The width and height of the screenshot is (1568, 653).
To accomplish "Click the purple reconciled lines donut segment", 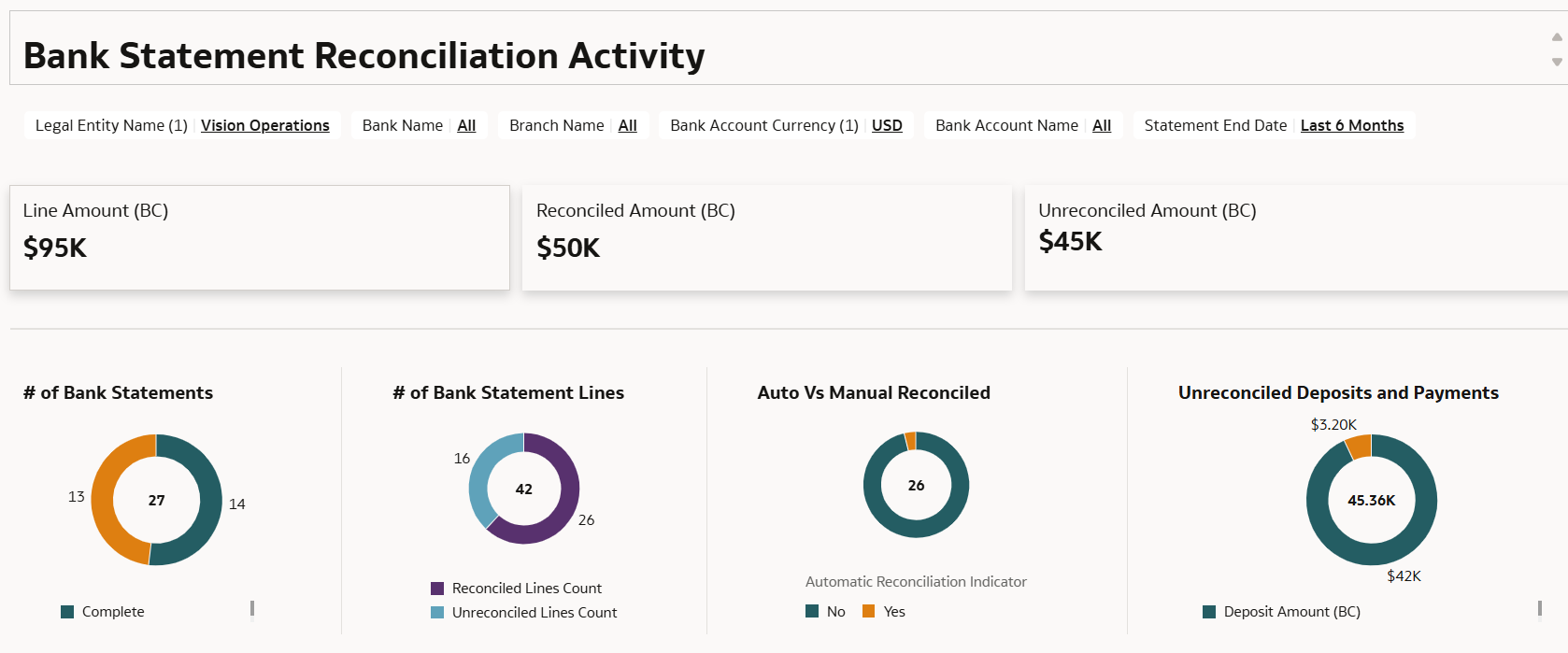I will point(563,504).
